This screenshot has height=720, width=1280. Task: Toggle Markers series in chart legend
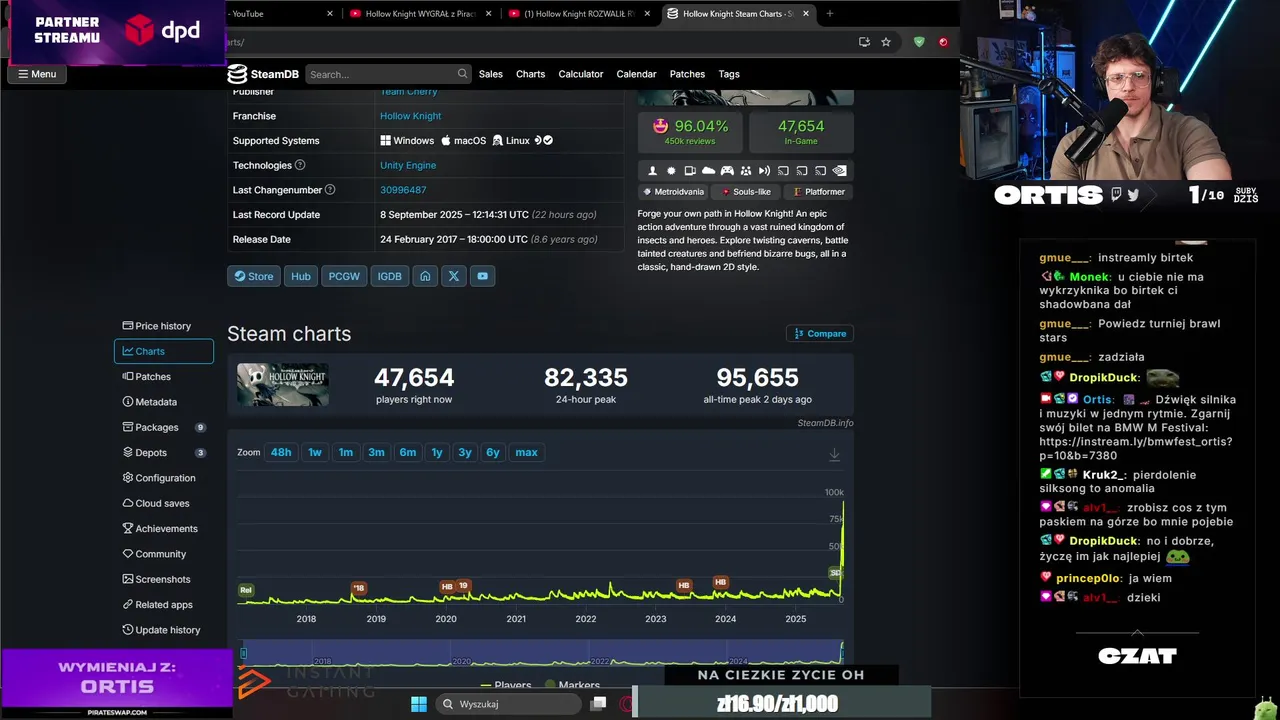pos(572,686)
